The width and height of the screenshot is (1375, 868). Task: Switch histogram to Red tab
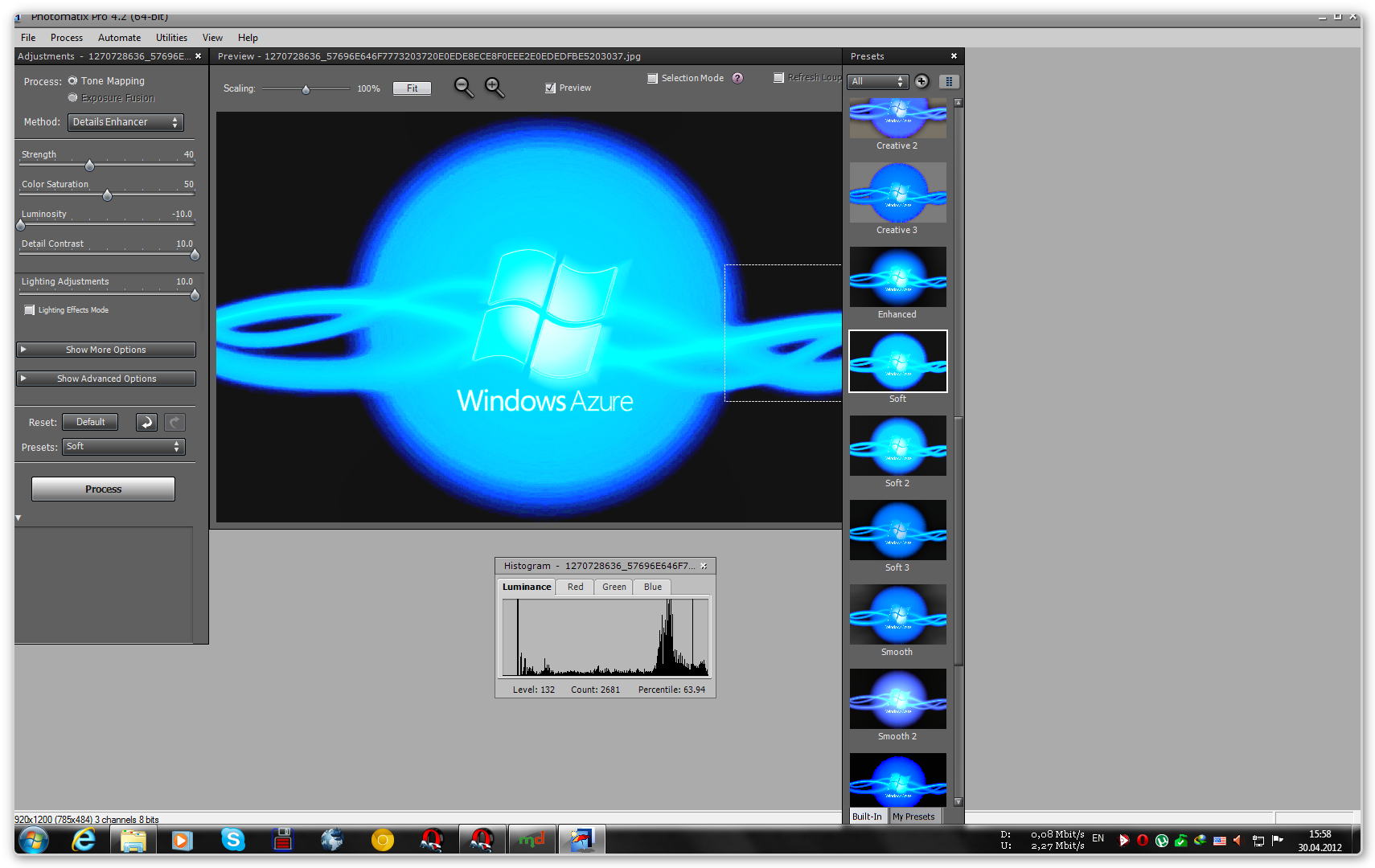coord(575,587)
